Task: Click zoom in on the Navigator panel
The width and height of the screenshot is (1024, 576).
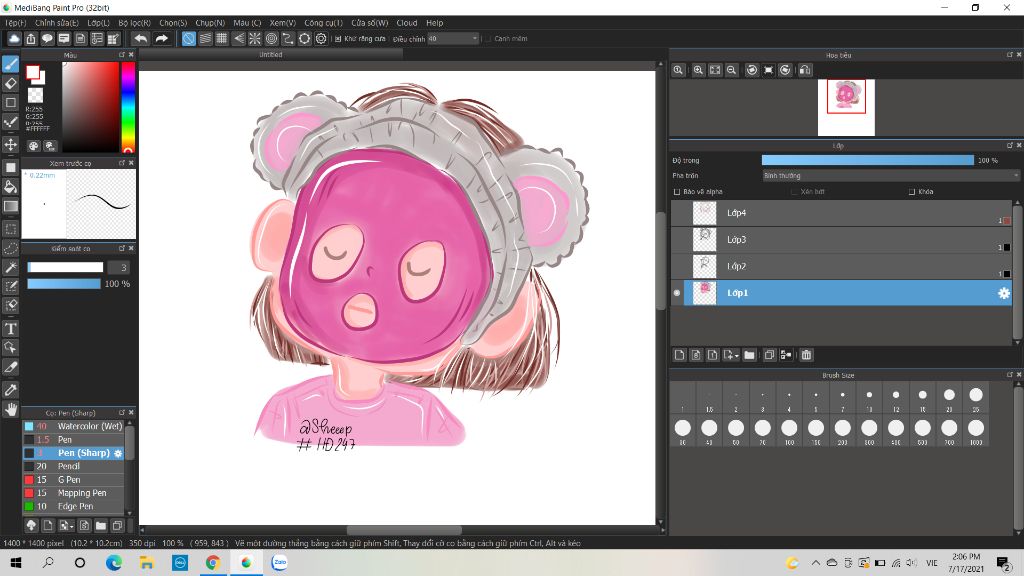Action: pyautogui.click(x=698, y=70)
